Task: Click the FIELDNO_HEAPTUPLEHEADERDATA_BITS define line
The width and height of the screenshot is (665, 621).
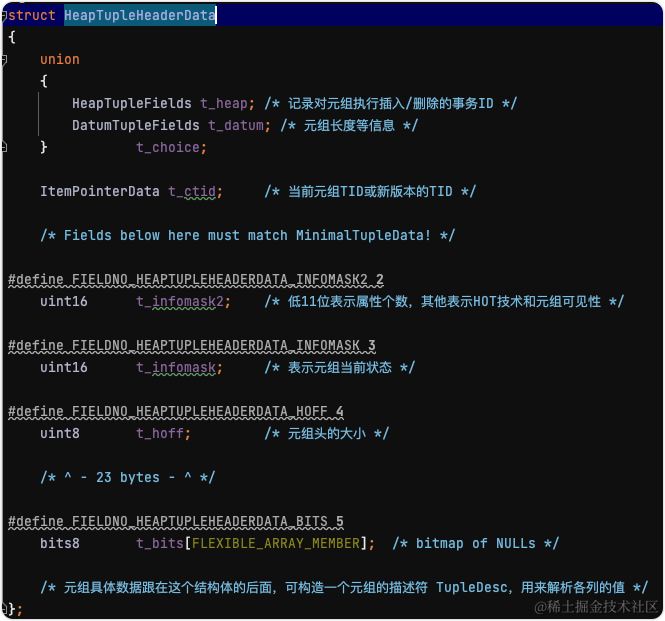Action: [x=176, y=522]
